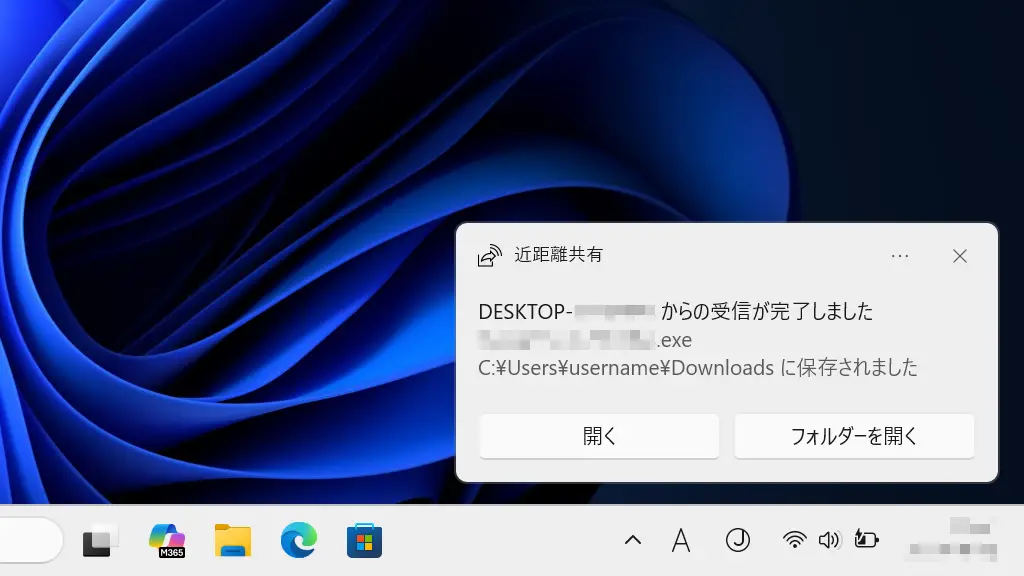Image resolution: width=1024 pixels, height=576 pixels.
Task: Click the round IME mode icon in tray
Action: pyautogui.click(x=738, y=541)
